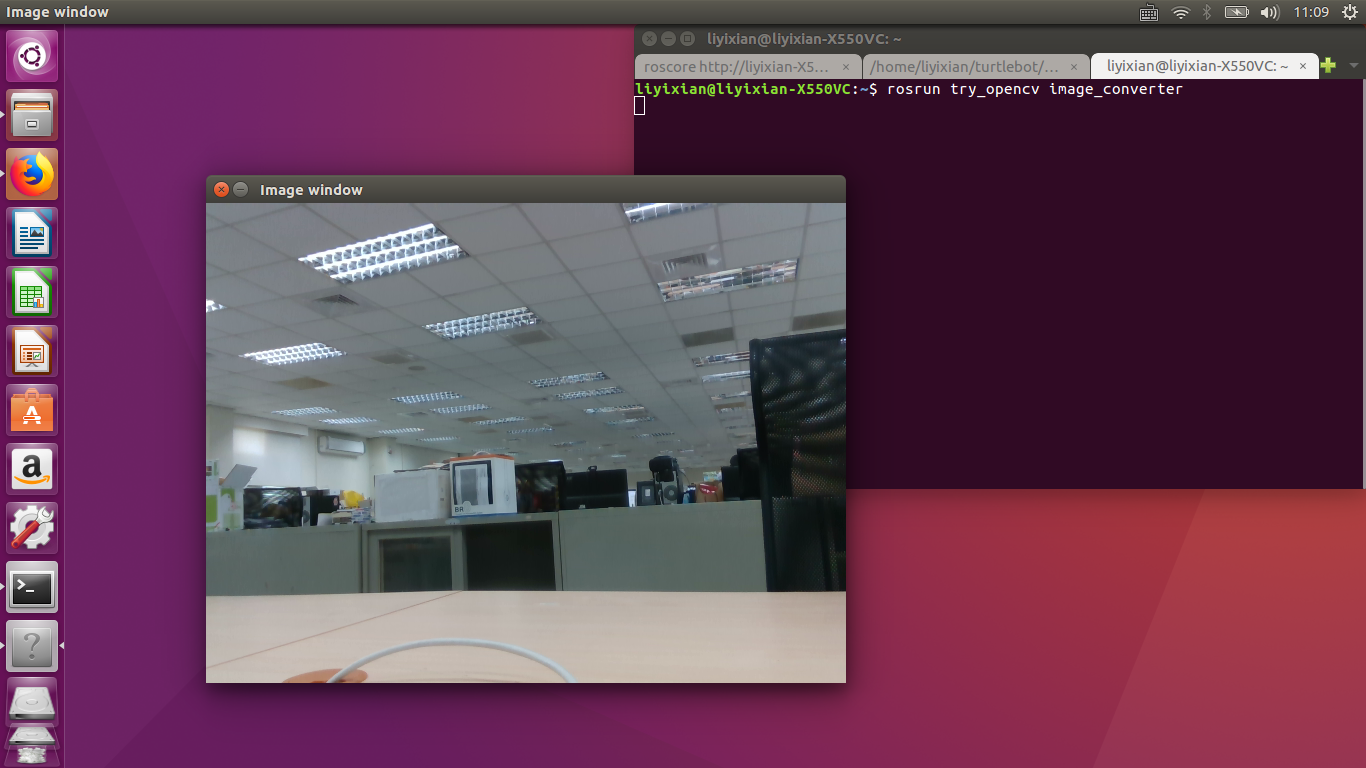Screen dimensions: 1366x768
Task: Open the battery status indicator
Action: click(1237, 12)
